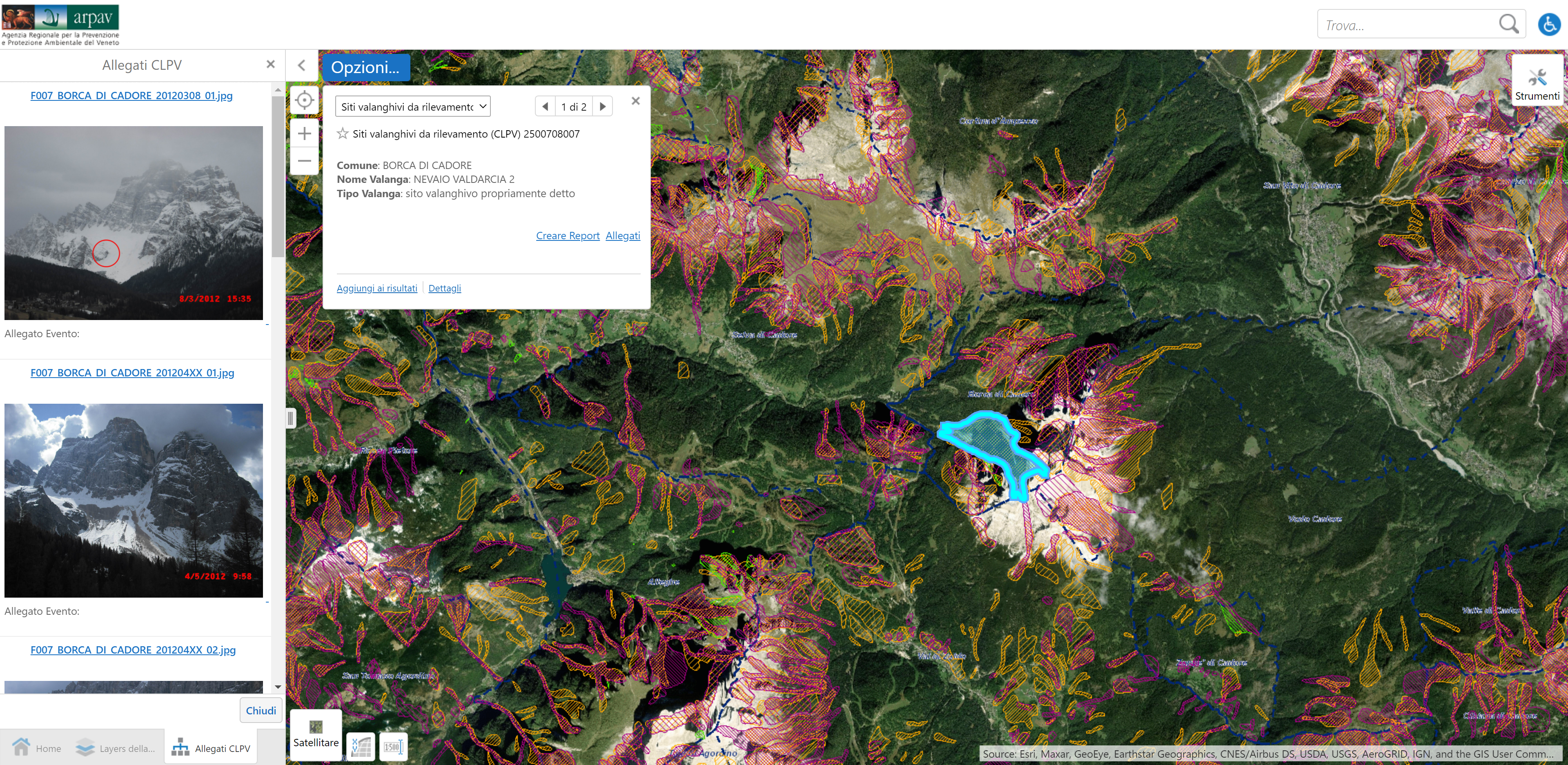Collapse the side panel with the back chevron
Image resolution: width=1568 pixels, height=765 pixels.
click(302, 65)
